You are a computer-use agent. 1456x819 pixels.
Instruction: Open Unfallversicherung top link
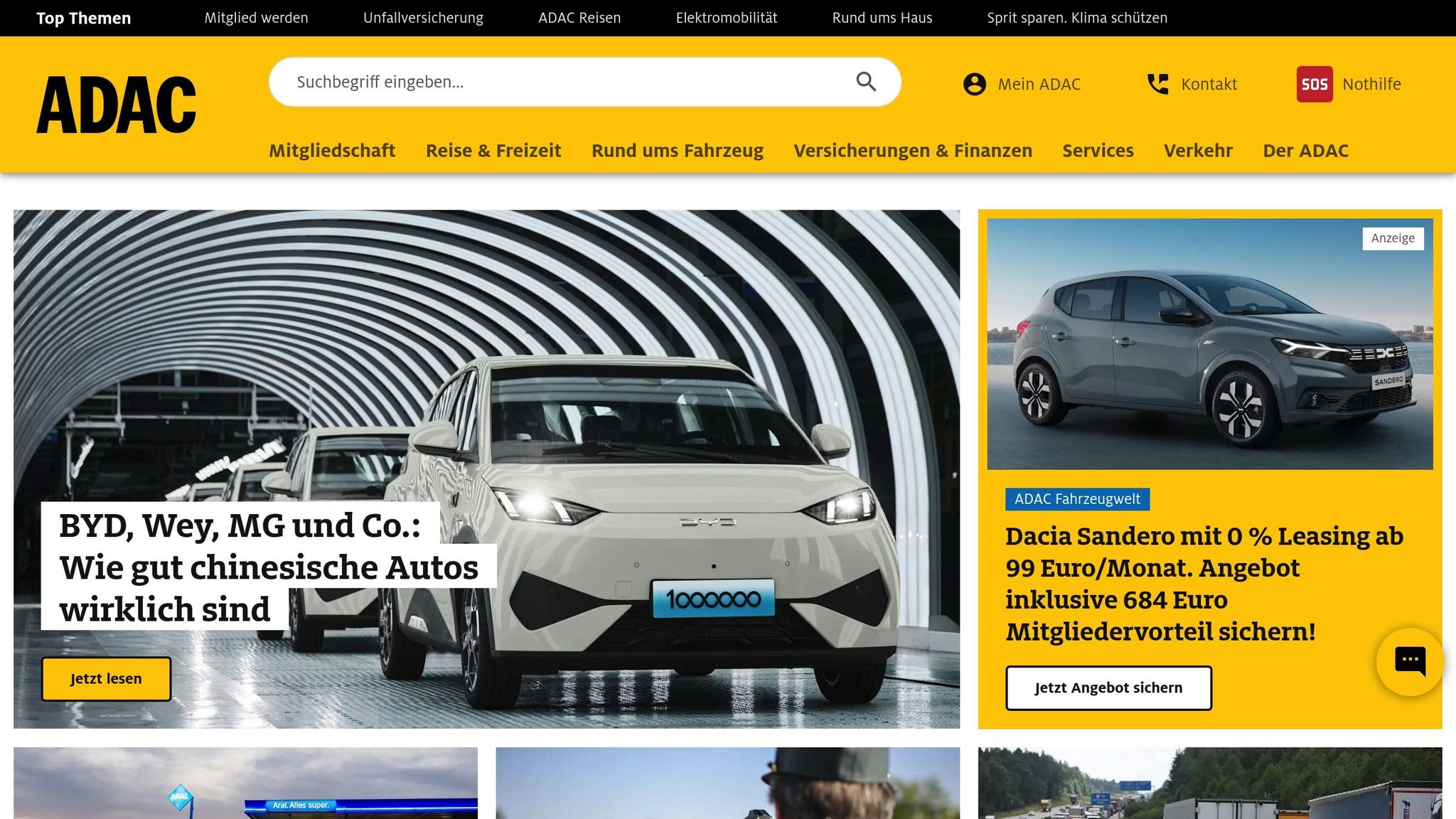click(x=423, y=18)
